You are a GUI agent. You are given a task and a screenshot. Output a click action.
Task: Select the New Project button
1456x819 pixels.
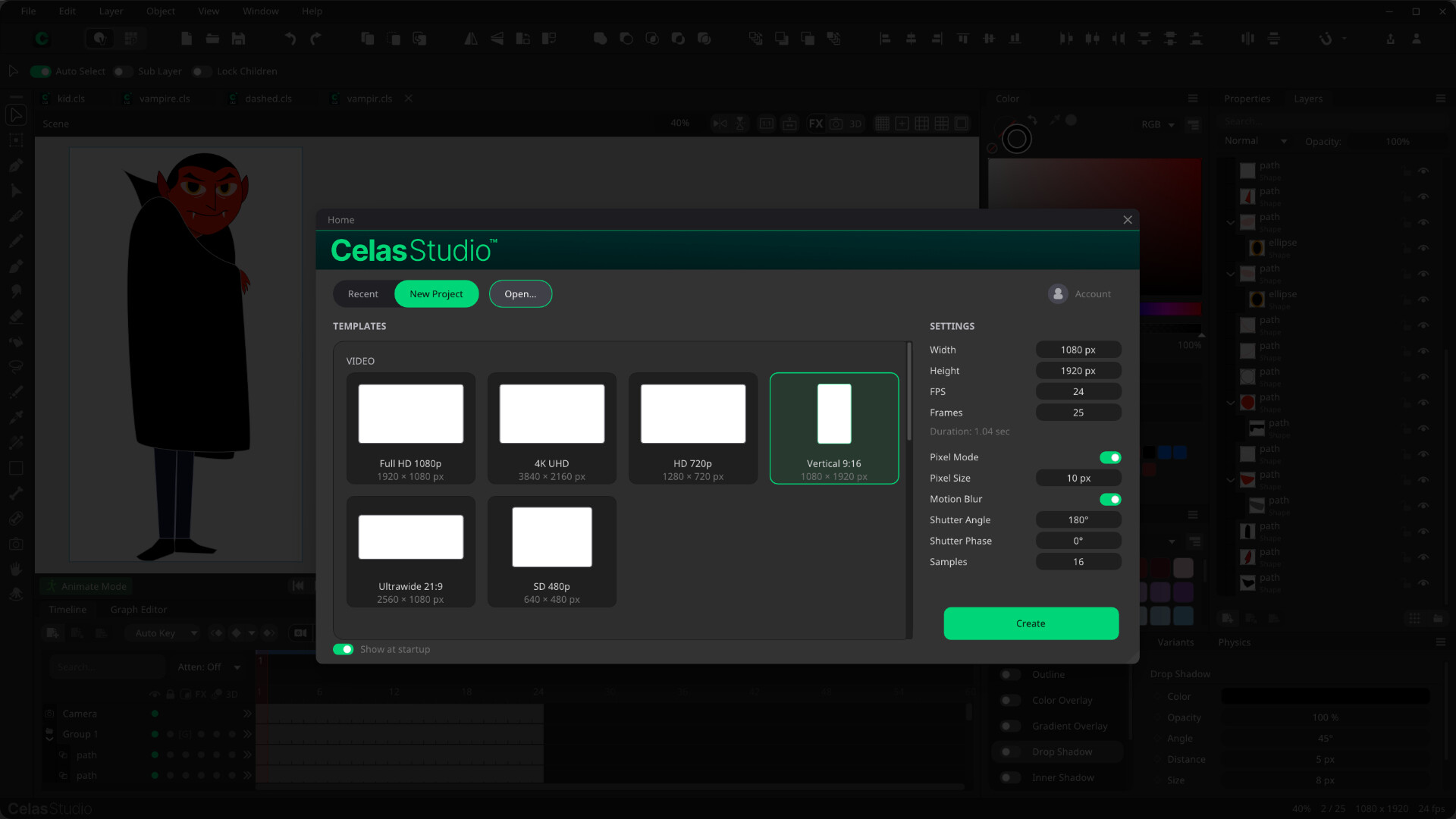click(x=436, y=294)
